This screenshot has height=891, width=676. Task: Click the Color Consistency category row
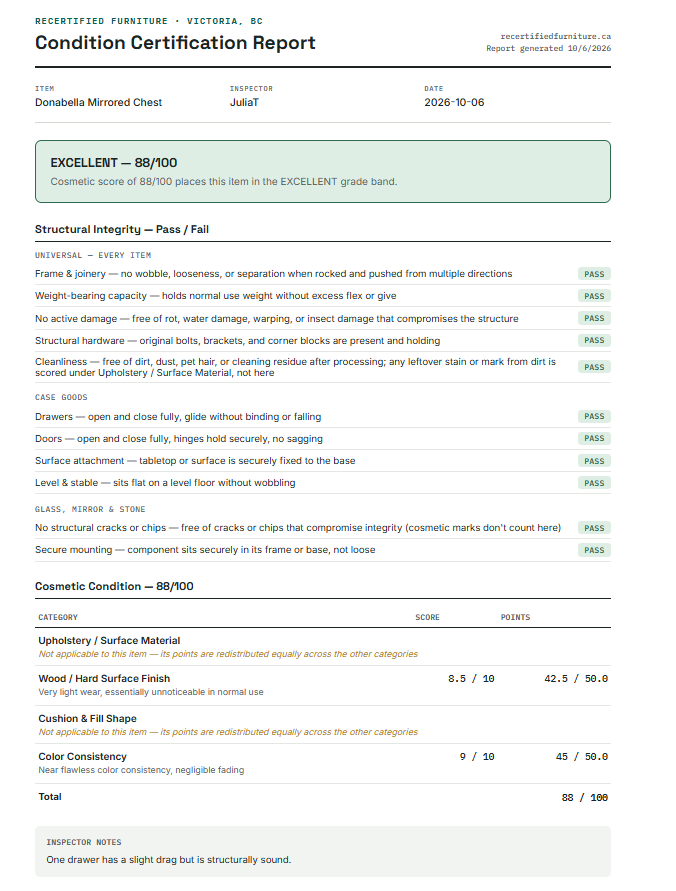[x=323, y=763]
